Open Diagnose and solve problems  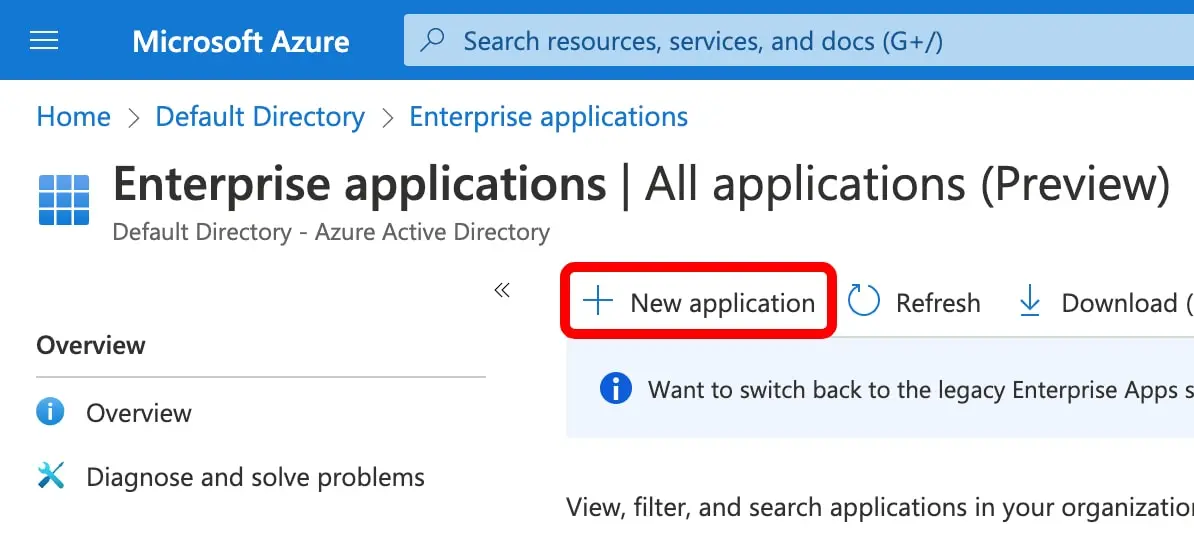[255, 478]
